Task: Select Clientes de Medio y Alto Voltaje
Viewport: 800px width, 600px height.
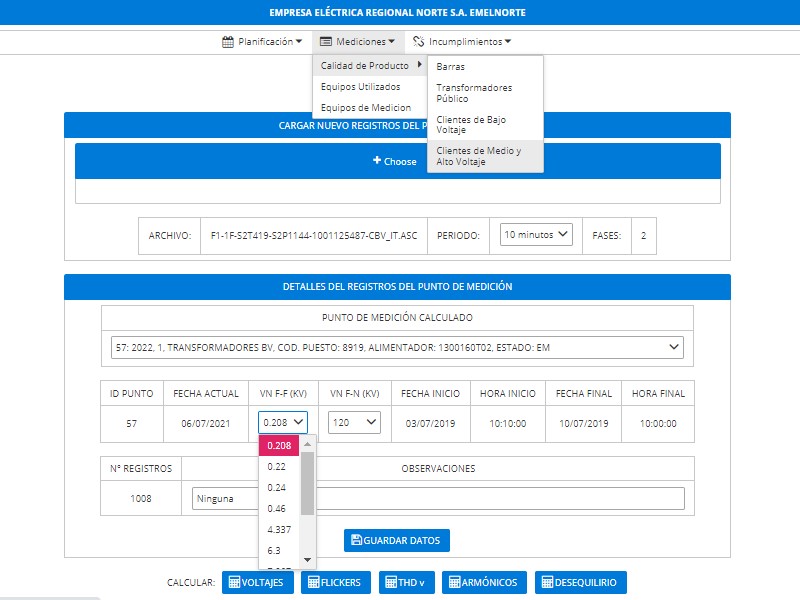Action: tap(485, 156)
